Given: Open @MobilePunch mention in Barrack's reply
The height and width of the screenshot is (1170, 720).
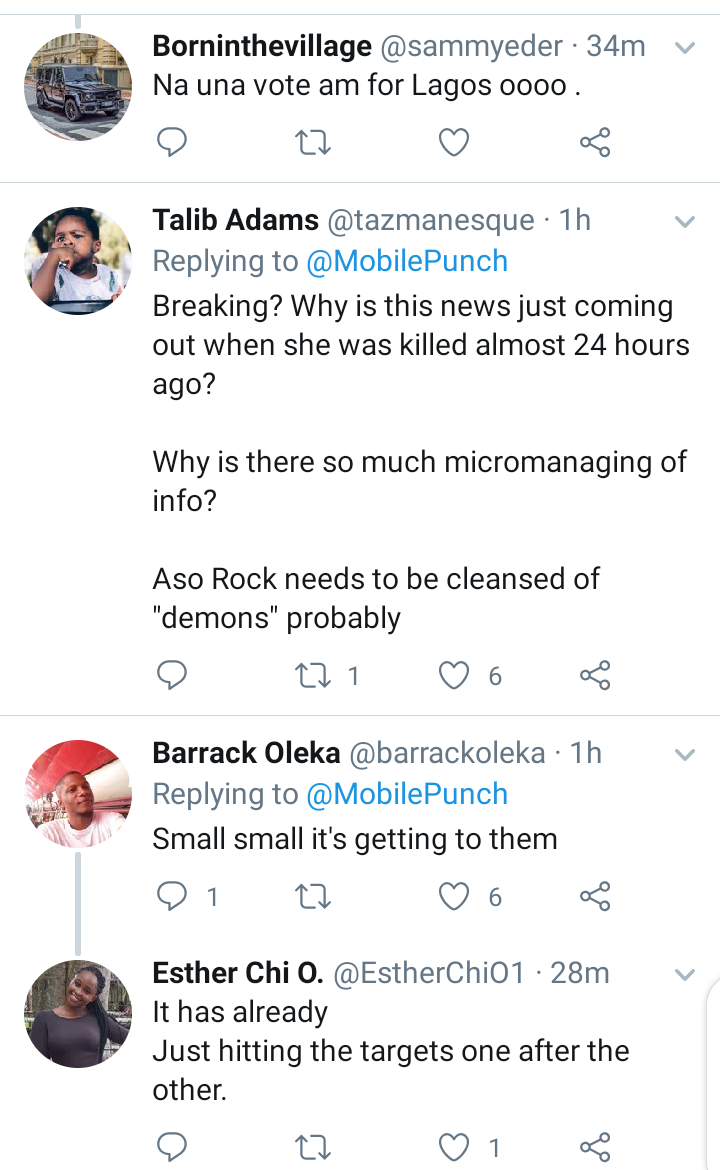Looking at the screenshot, I should pyautogui.click(x=407, y=794).
